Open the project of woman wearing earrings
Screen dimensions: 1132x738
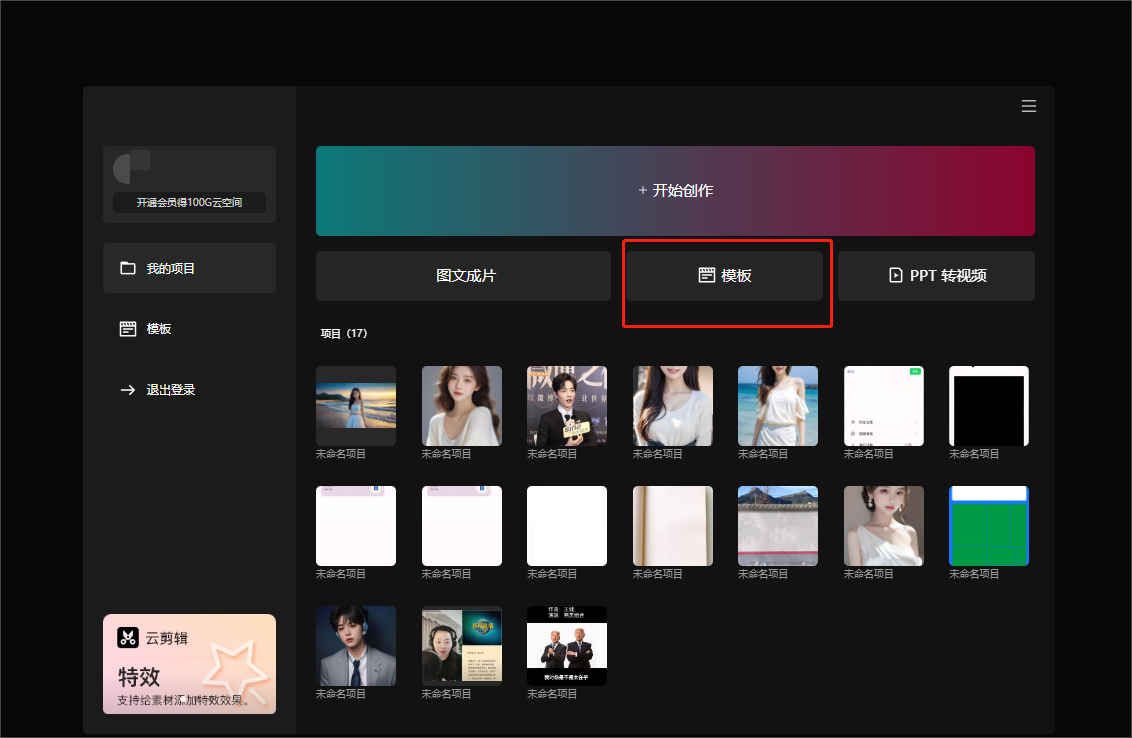884,526
